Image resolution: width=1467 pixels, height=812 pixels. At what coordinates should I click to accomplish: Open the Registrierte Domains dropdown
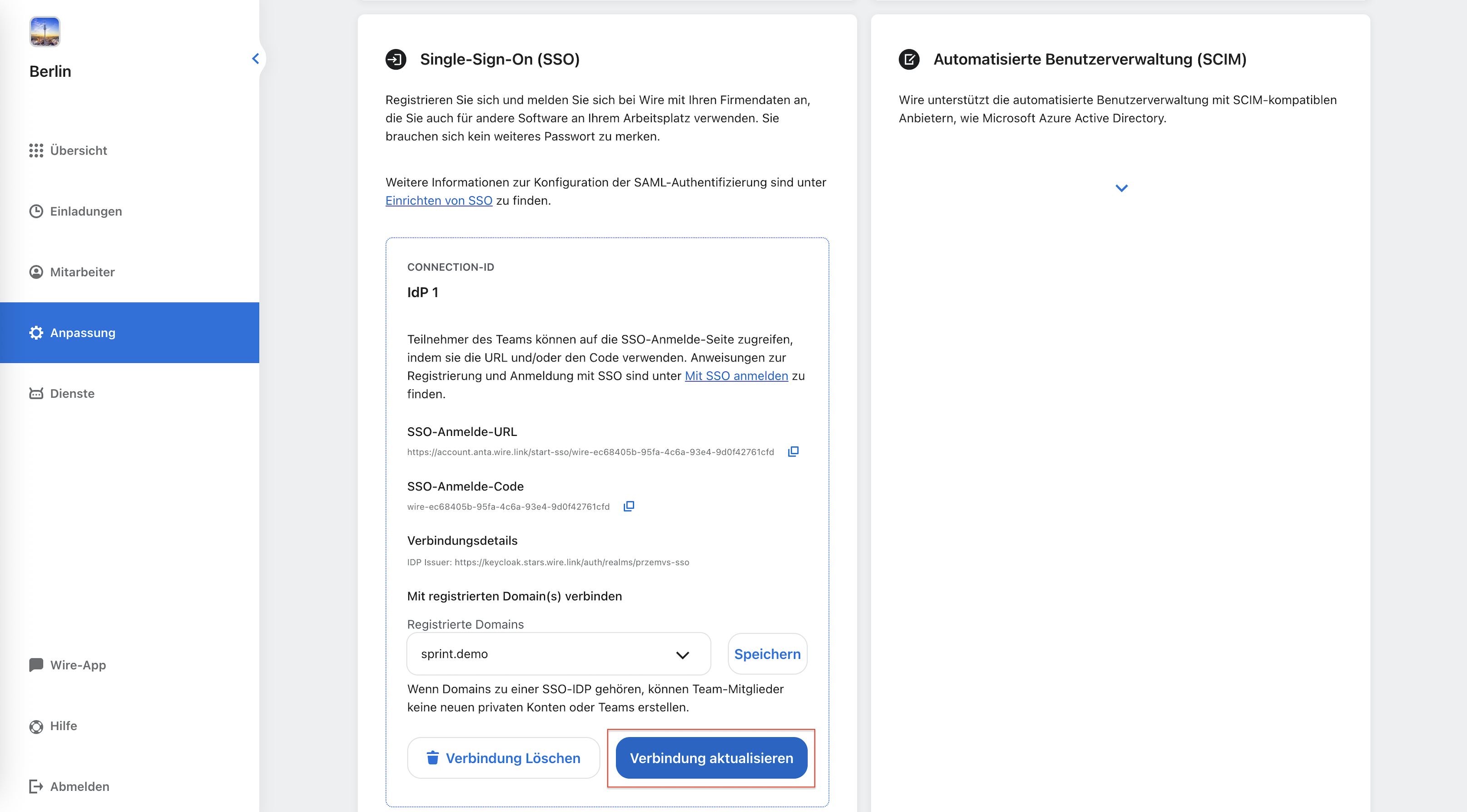[559, 654]
